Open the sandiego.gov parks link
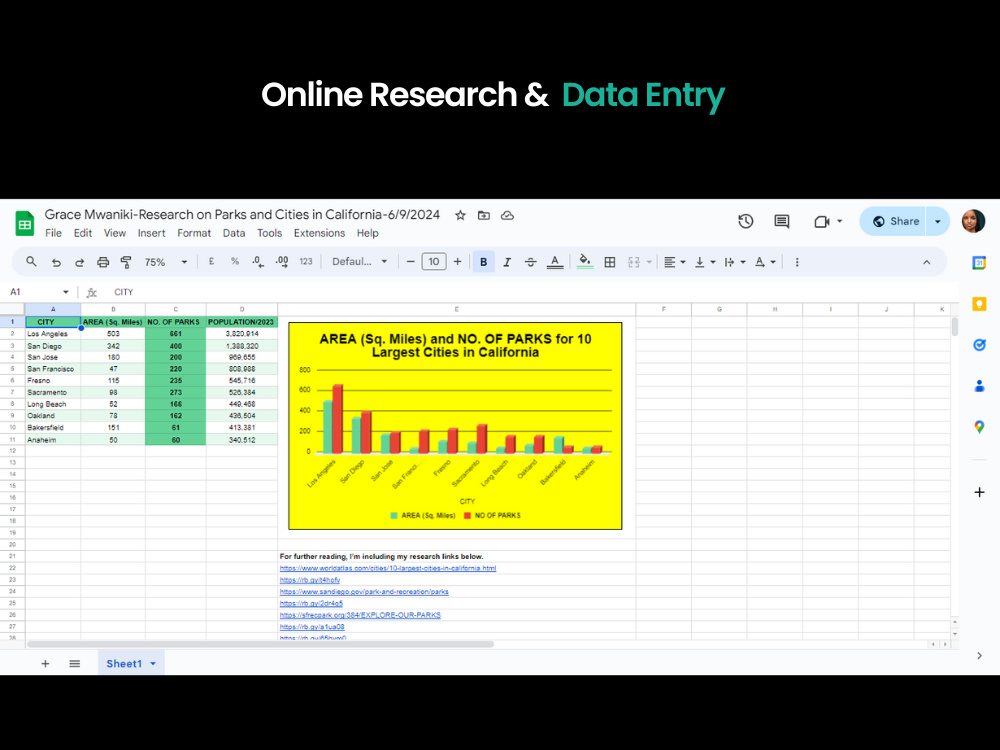The image size is (1000, 750). (364, 592)
